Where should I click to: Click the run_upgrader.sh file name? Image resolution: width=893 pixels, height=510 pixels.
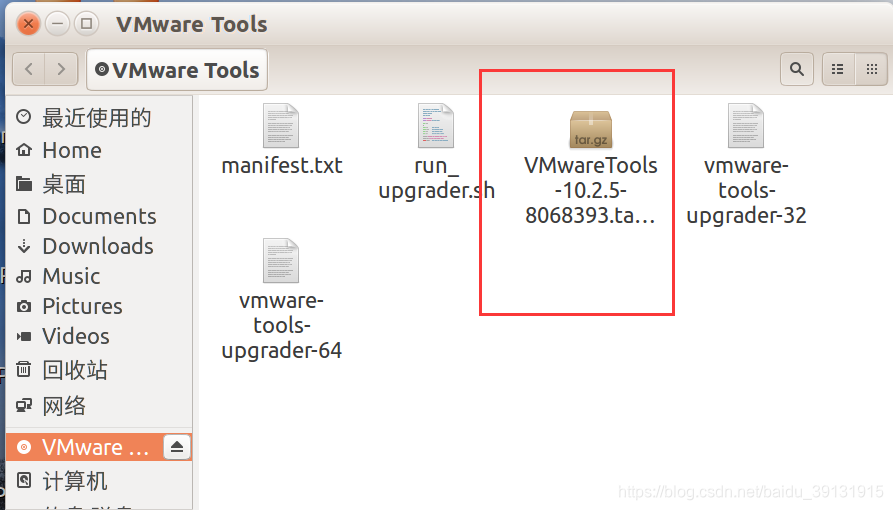point(437,178)
